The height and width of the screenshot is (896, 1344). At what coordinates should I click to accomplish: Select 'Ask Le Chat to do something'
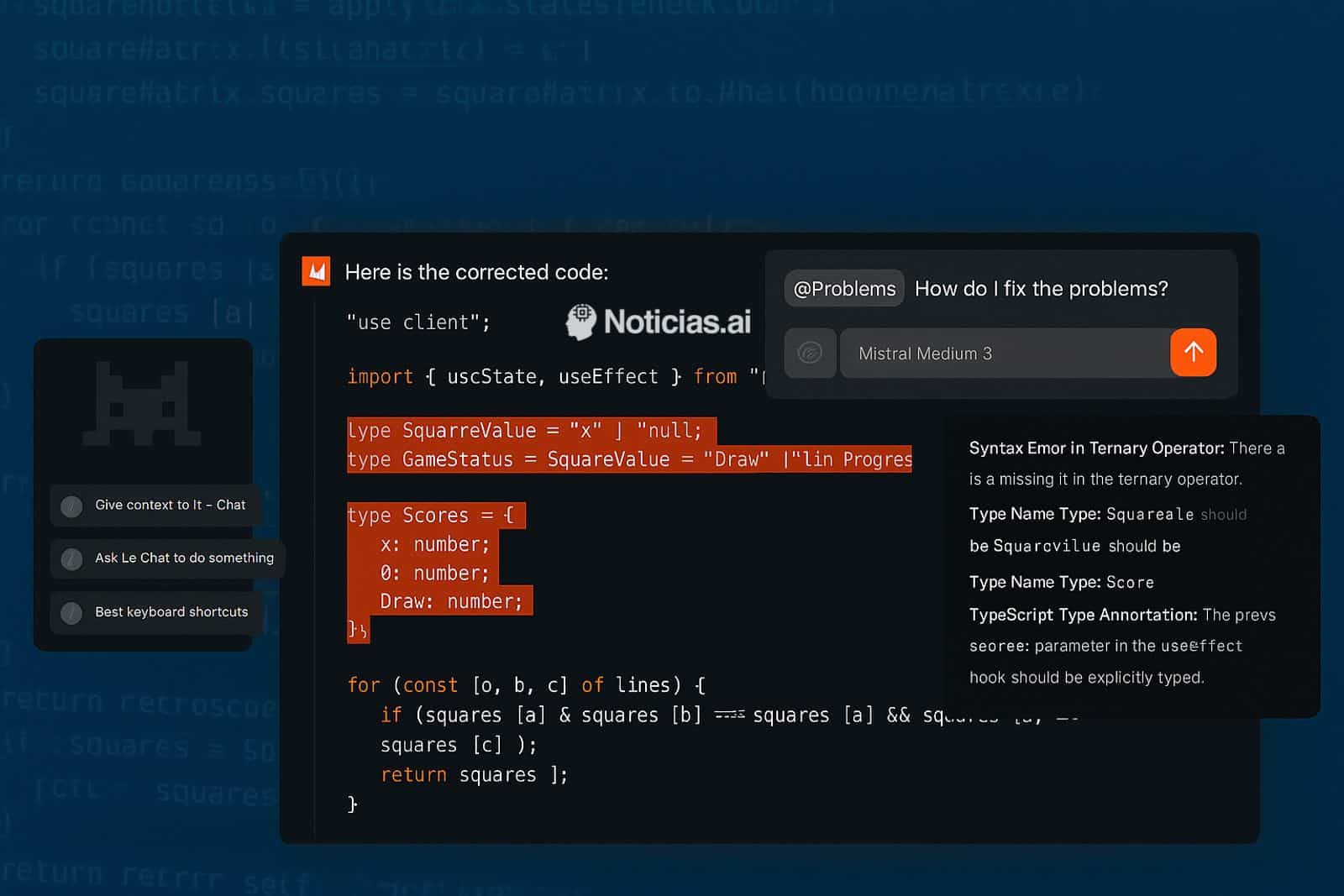[183, 558]
